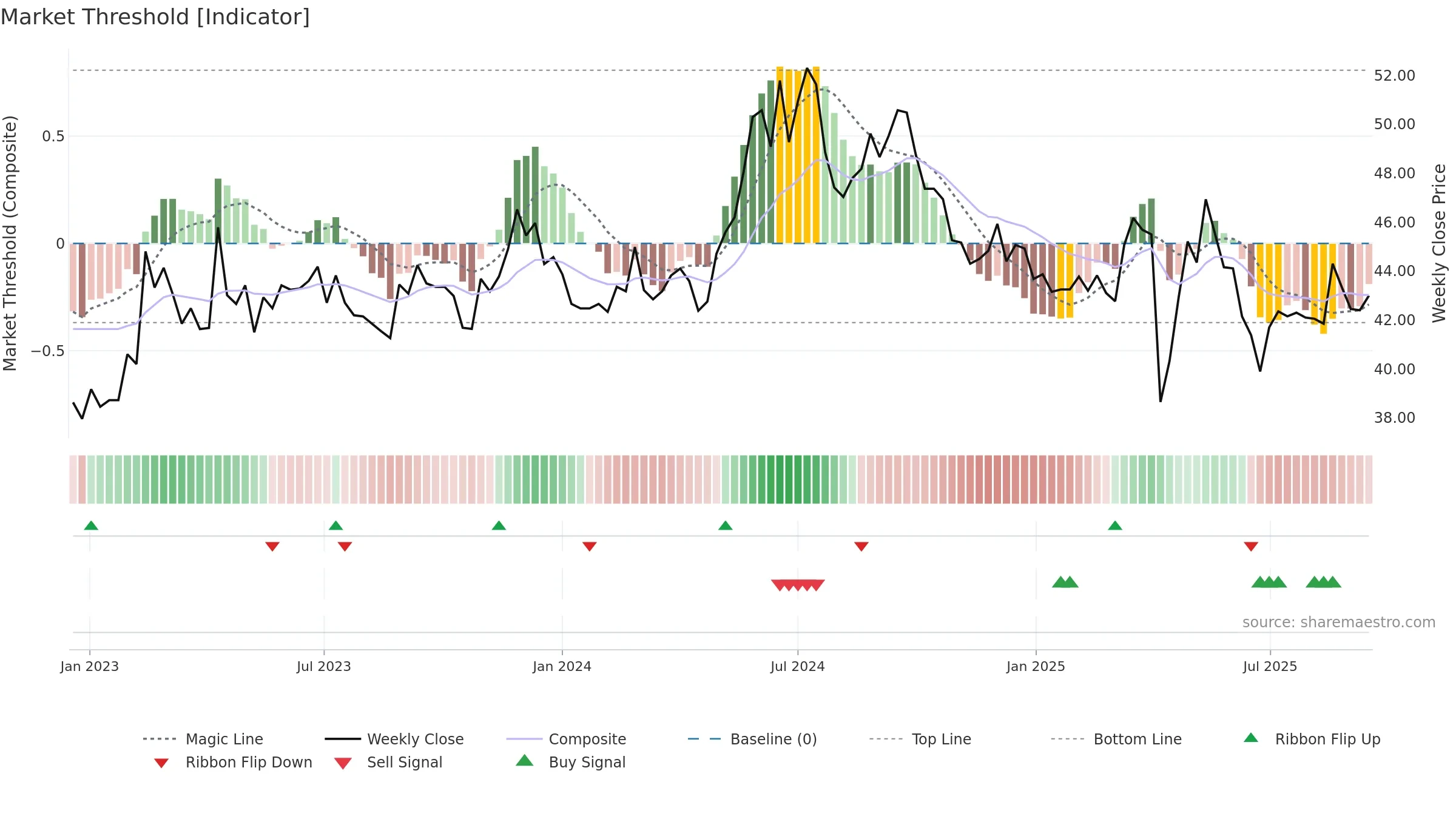Screen dimensions: 1456x819
Task: Click the green Ribbon Flip Up legend triangle
Action: (1251, 738)
